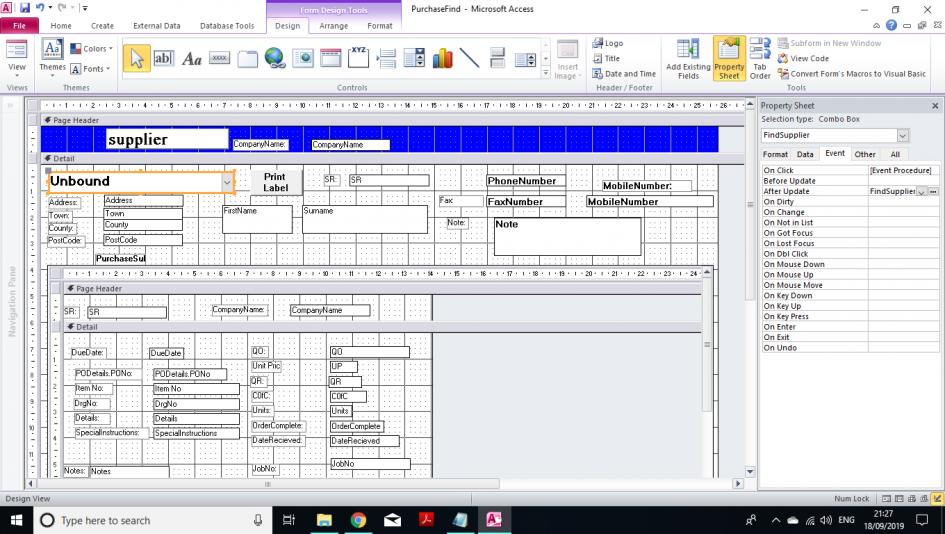
Task: Open Windows Start menu
Action: click(16, 520)
